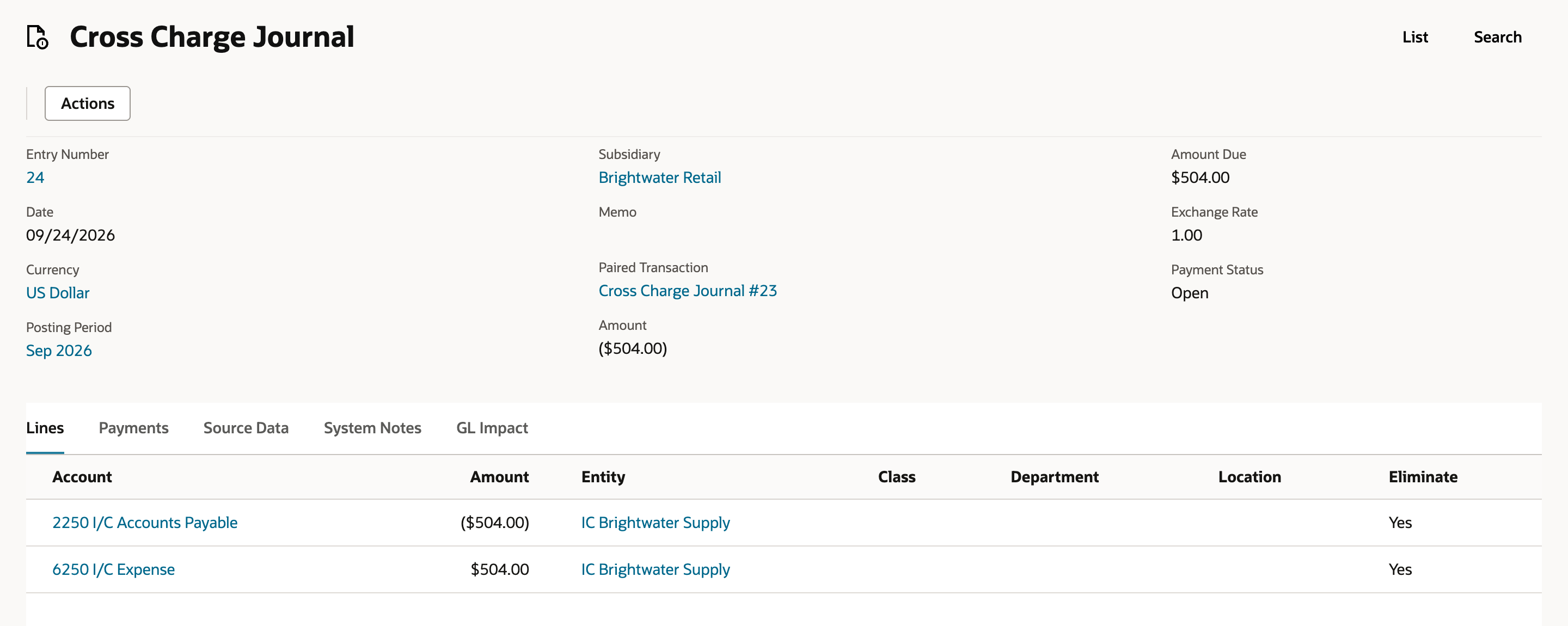
Task: Click the Department column header
Action: pyautogui.click(x=1054, y=477)
